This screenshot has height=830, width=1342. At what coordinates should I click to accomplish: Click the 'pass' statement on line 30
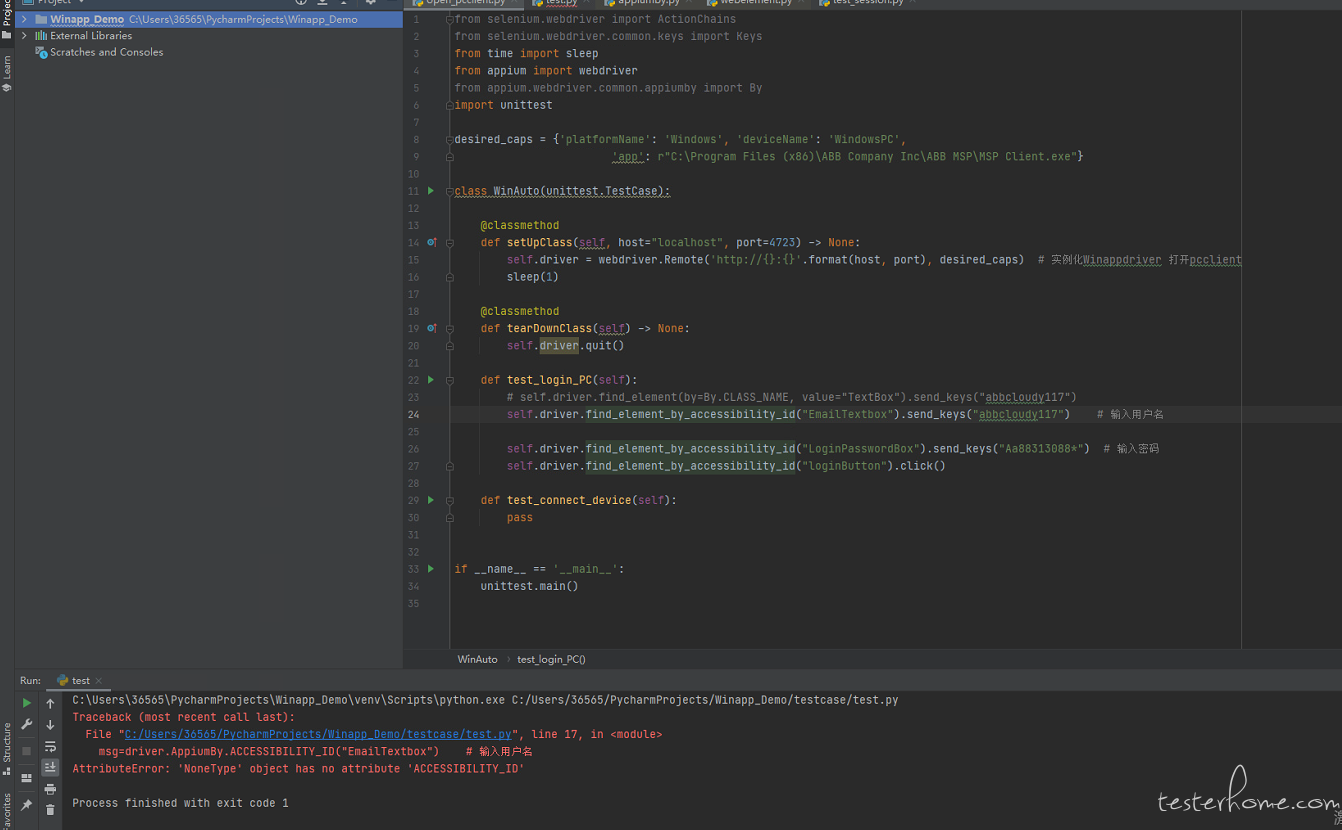519,518
